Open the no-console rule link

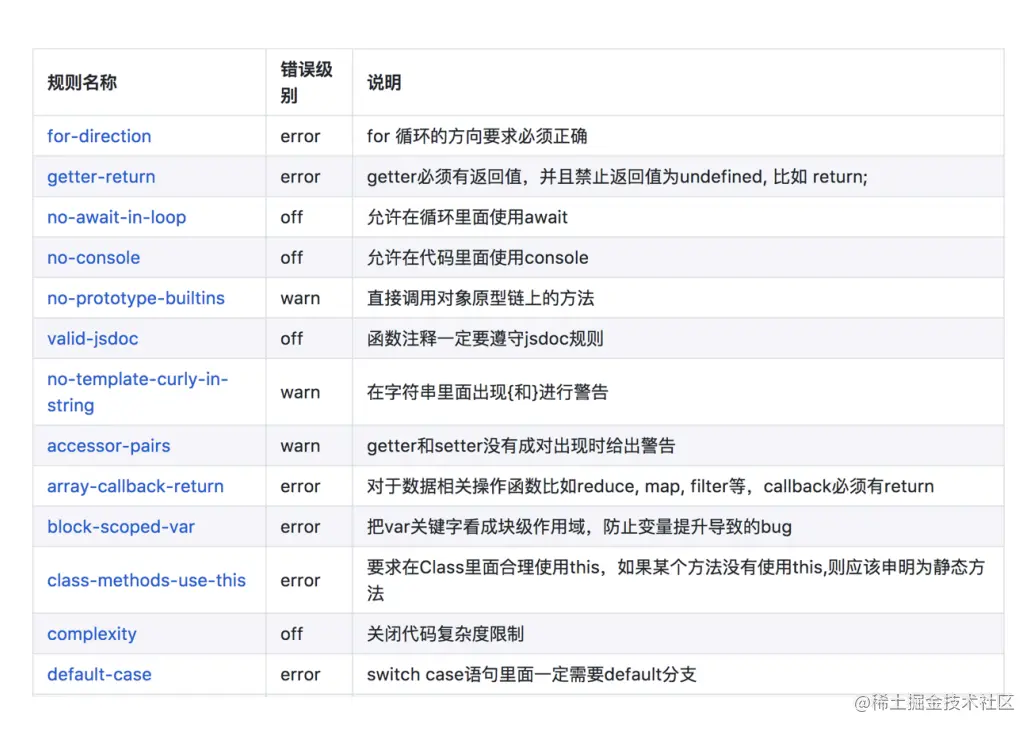(93, 257)
